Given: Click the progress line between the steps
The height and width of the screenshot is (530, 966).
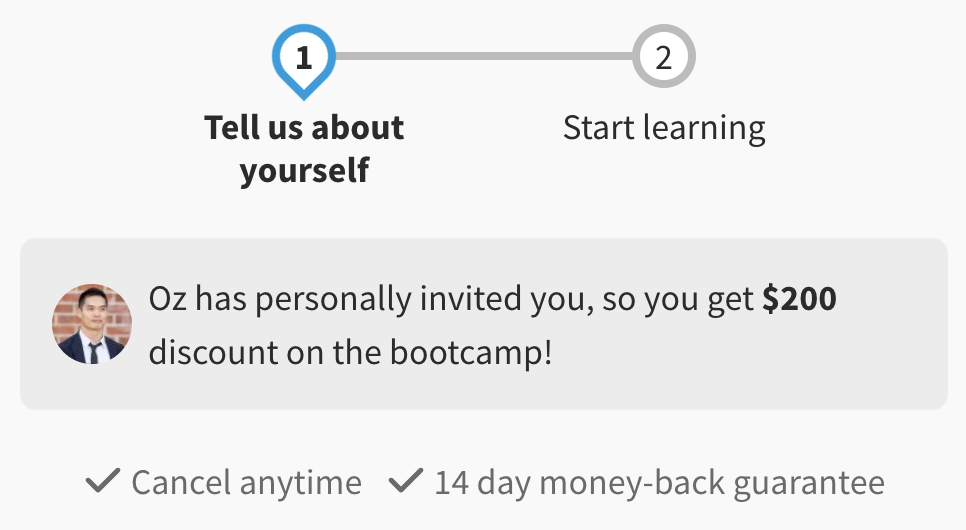Looking at the screenshot, I should 483,57.
